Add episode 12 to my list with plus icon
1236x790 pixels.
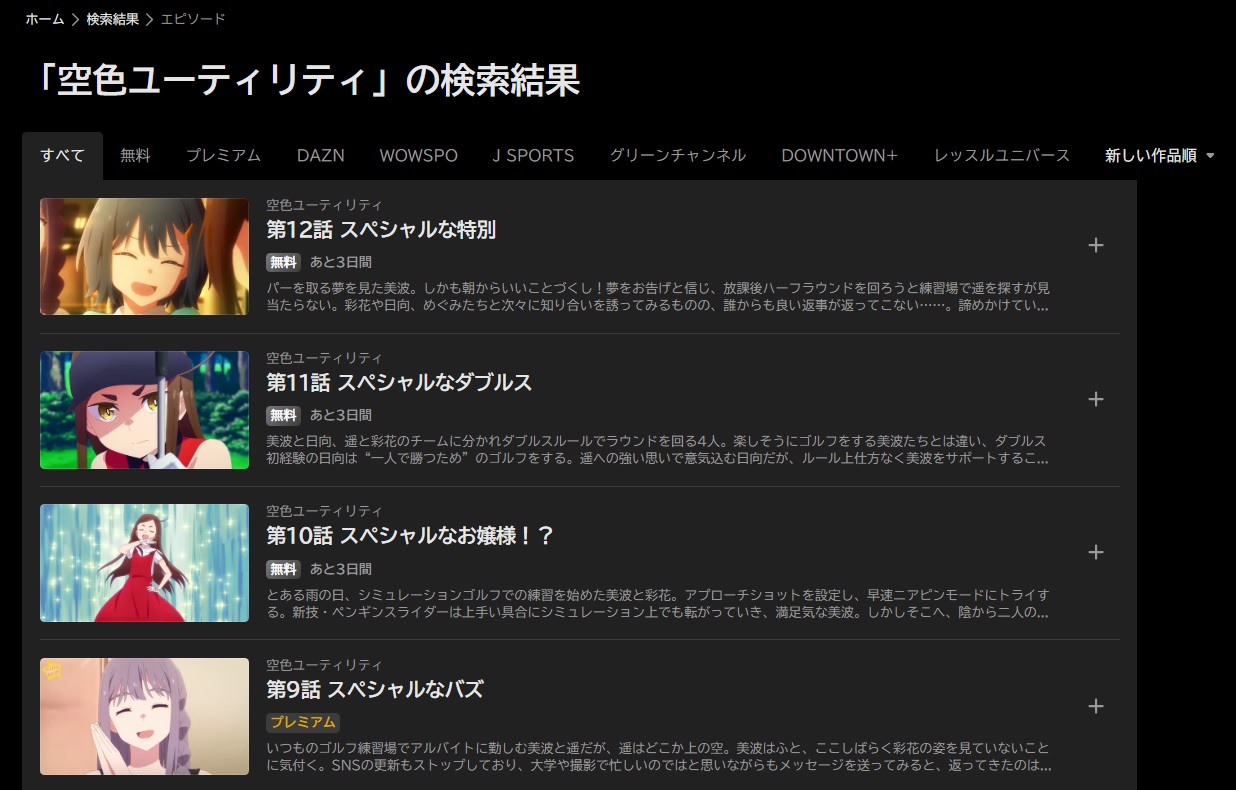(x=1095, y=246)
